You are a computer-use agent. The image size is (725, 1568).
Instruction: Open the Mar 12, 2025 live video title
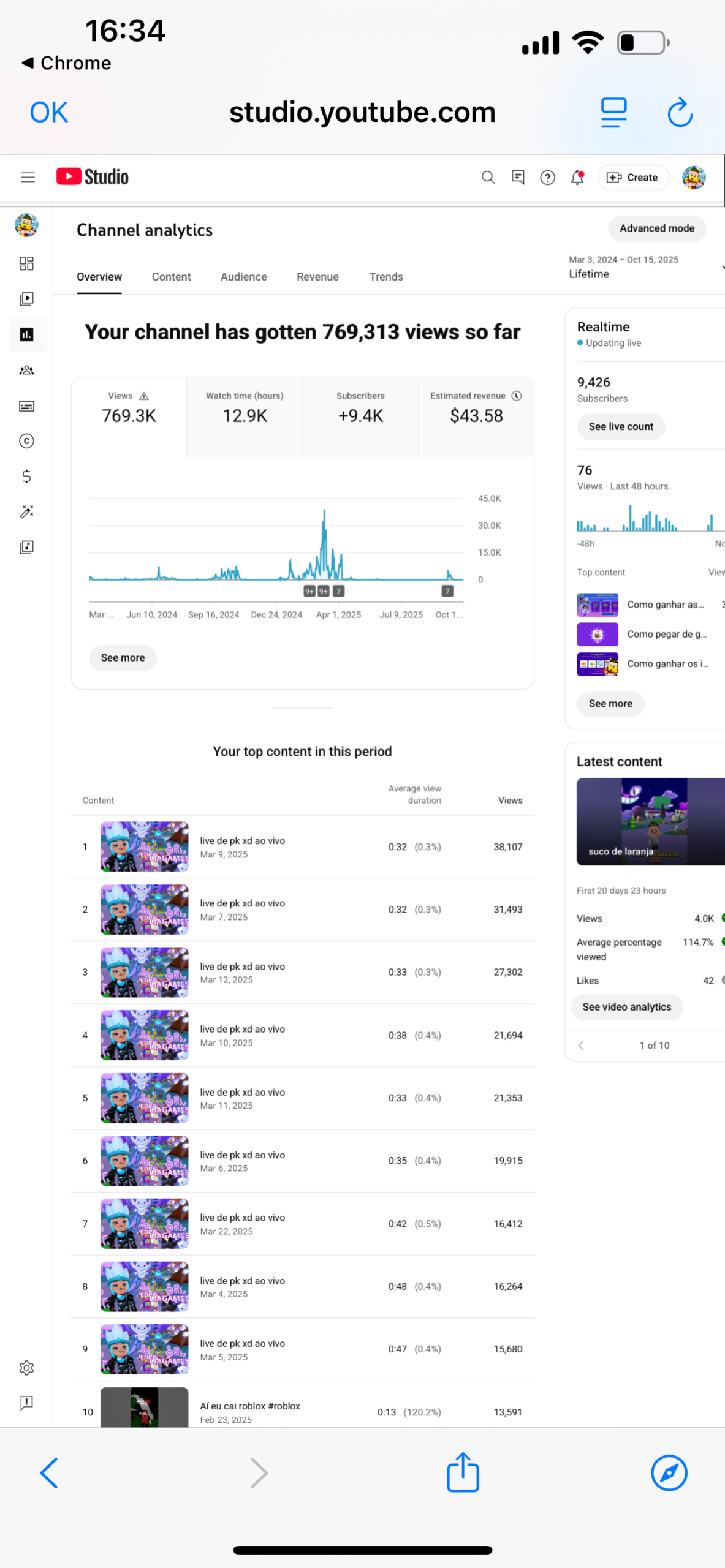pos(242,967)
